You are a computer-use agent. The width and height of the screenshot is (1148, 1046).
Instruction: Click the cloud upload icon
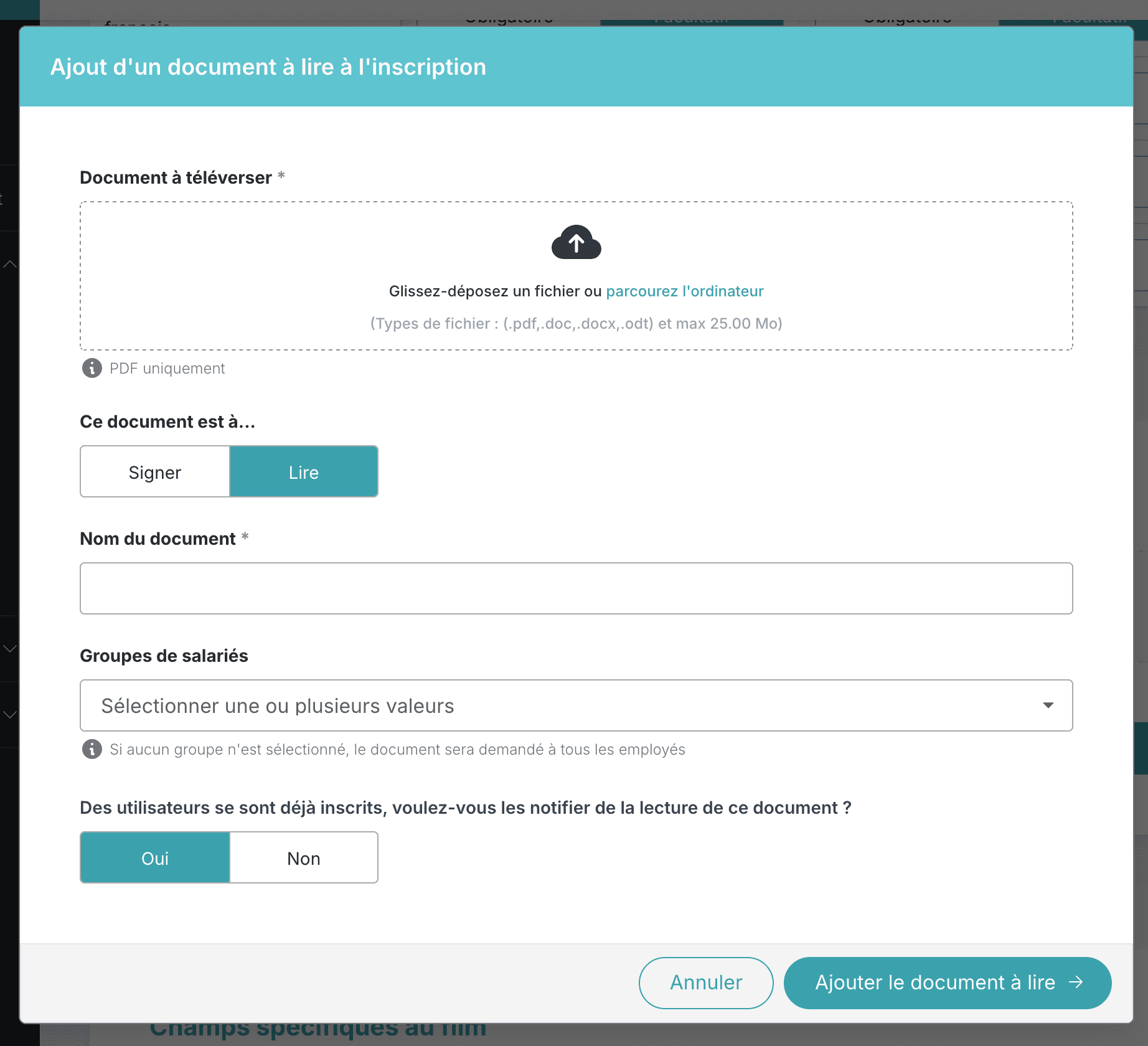pyautogui.click(x=576, y=242)
